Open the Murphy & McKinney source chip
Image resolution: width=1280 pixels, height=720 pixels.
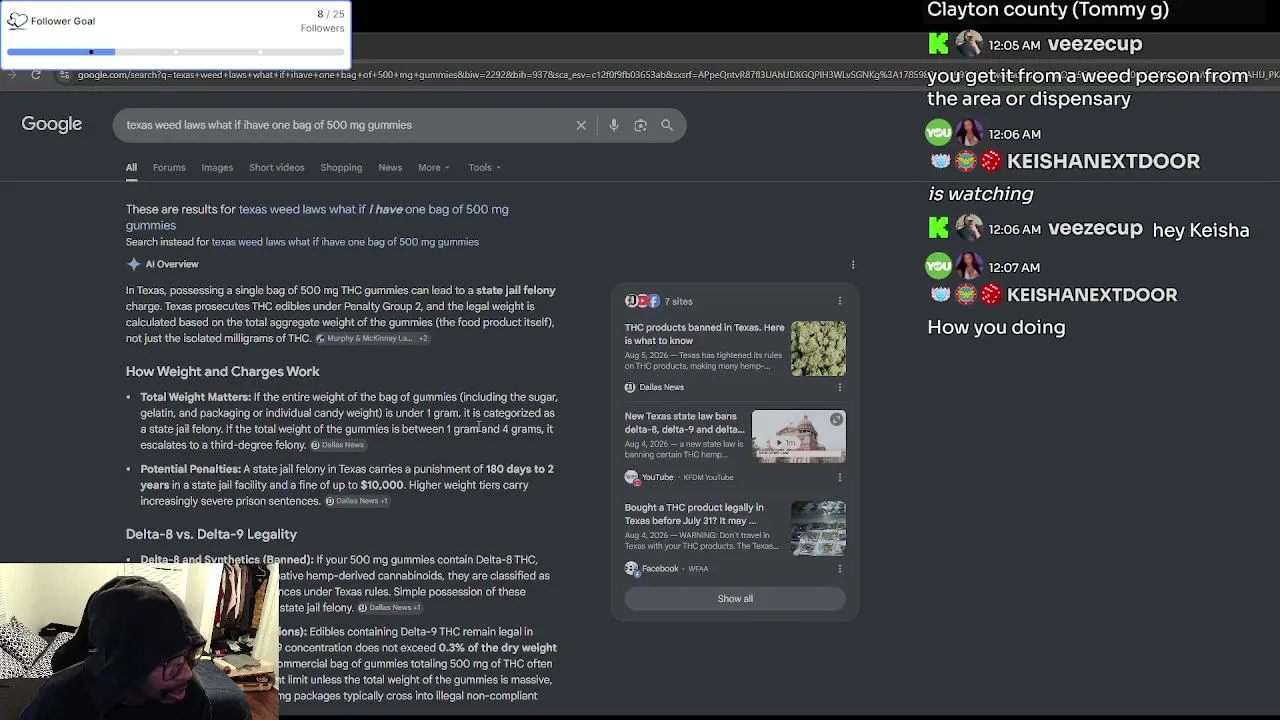click(x=371, y=339)
